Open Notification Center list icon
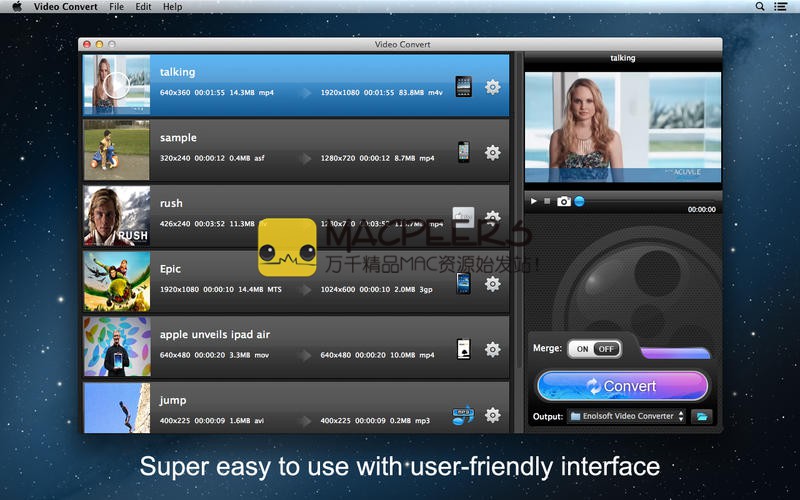The height and width of the screenshot is (500, 800). (780, 7)
